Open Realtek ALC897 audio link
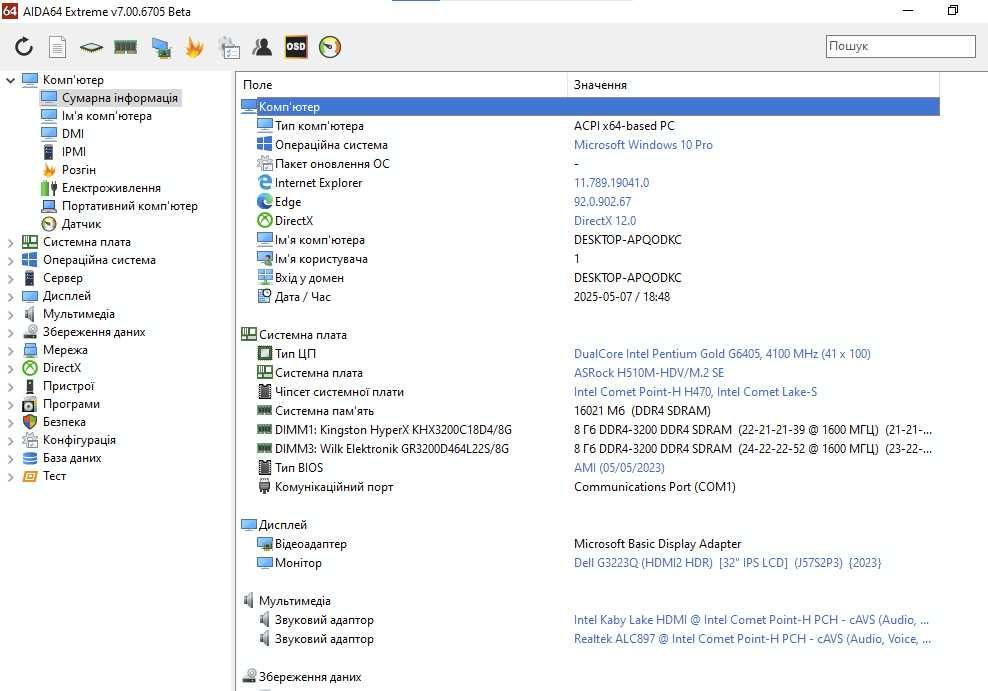 click(x=752, y=639)
